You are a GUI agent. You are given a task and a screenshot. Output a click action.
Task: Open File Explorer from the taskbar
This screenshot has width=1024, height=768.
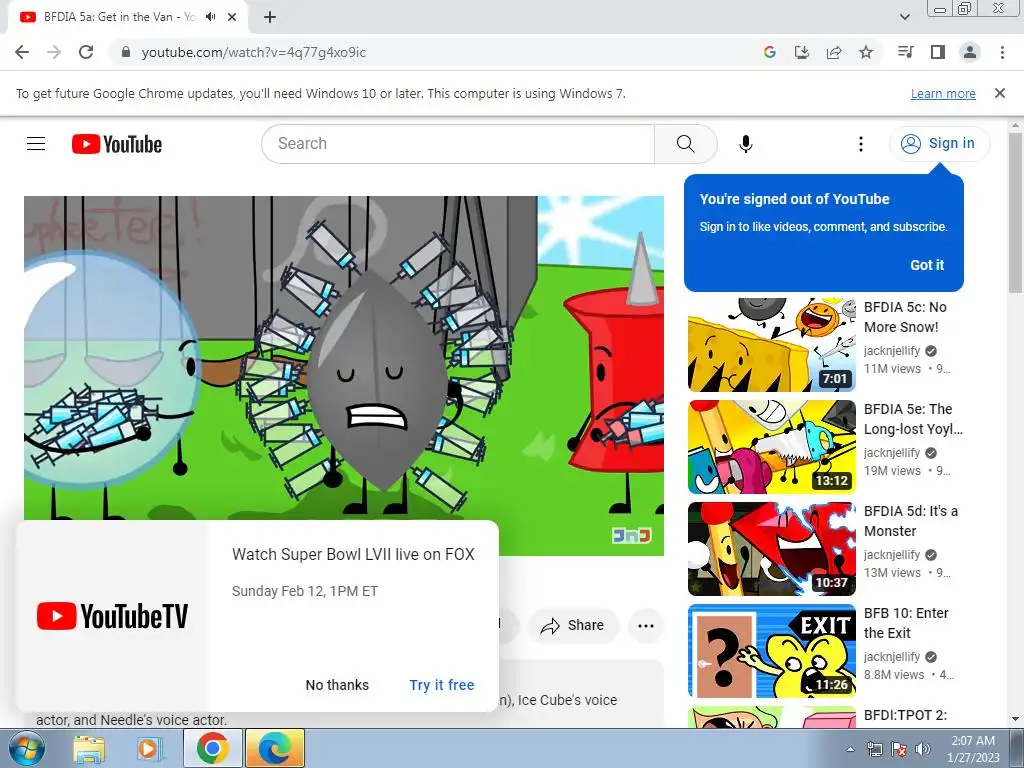[x=89, y=749]
